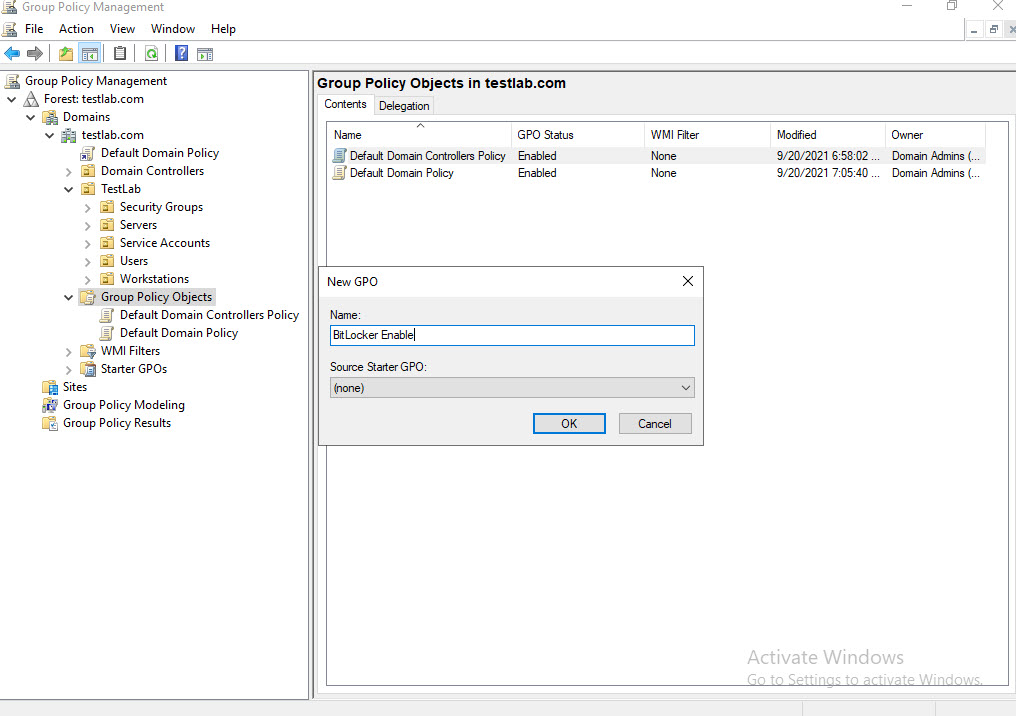This screenshot has height=716, width=1016.
Task: Toggle the Show/Hide Console Tree icon
Action: 89,54
